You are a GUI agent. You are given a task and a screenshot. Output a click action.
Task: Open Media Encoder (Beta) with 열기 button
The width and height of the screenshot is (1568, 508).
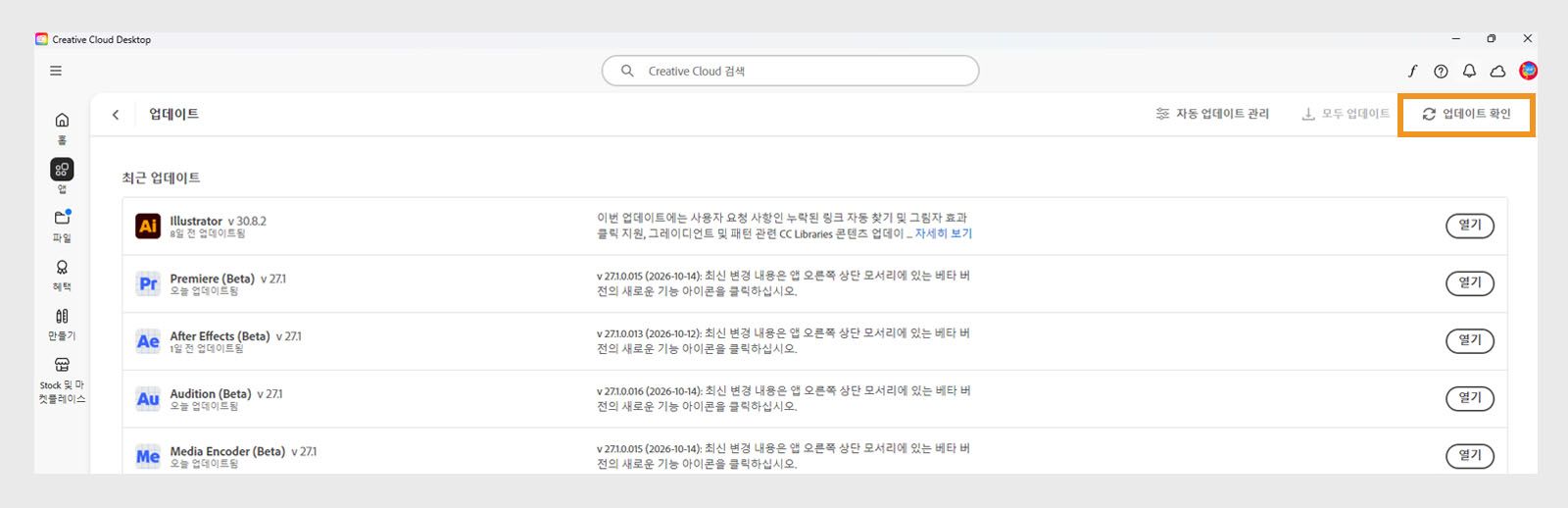click(1470, 456)
